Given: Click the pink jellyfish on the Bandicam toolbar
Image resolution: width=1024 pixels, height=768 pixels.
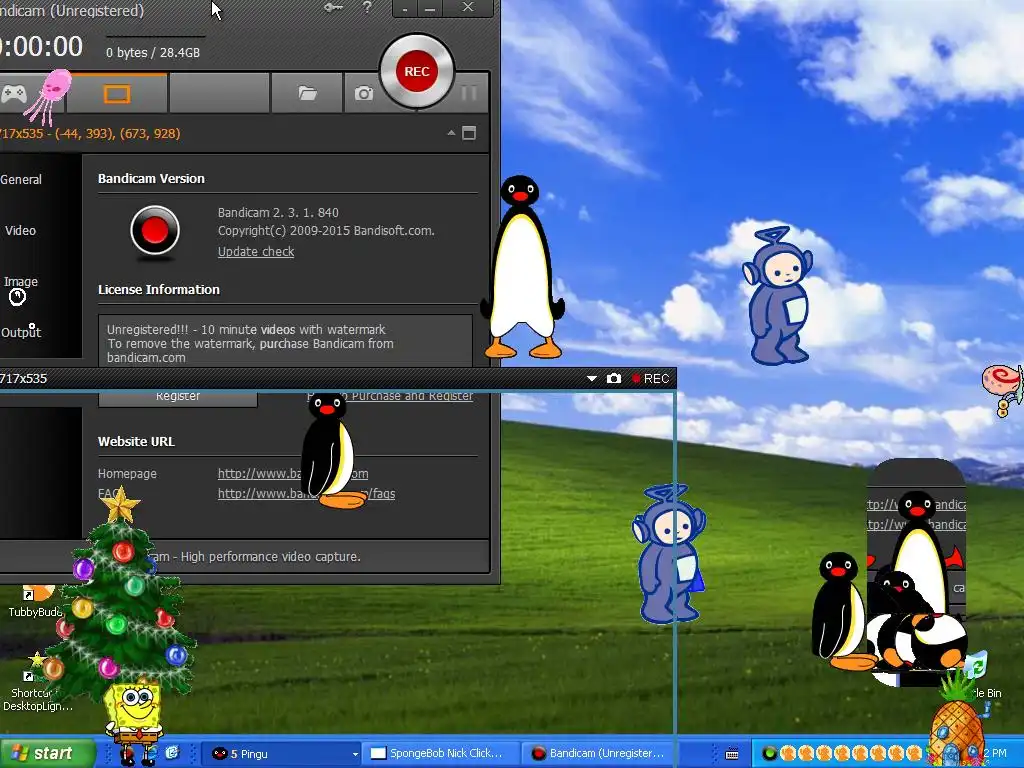Looking at the screenshot, I should pyautogui.click(x=49, y=97).
